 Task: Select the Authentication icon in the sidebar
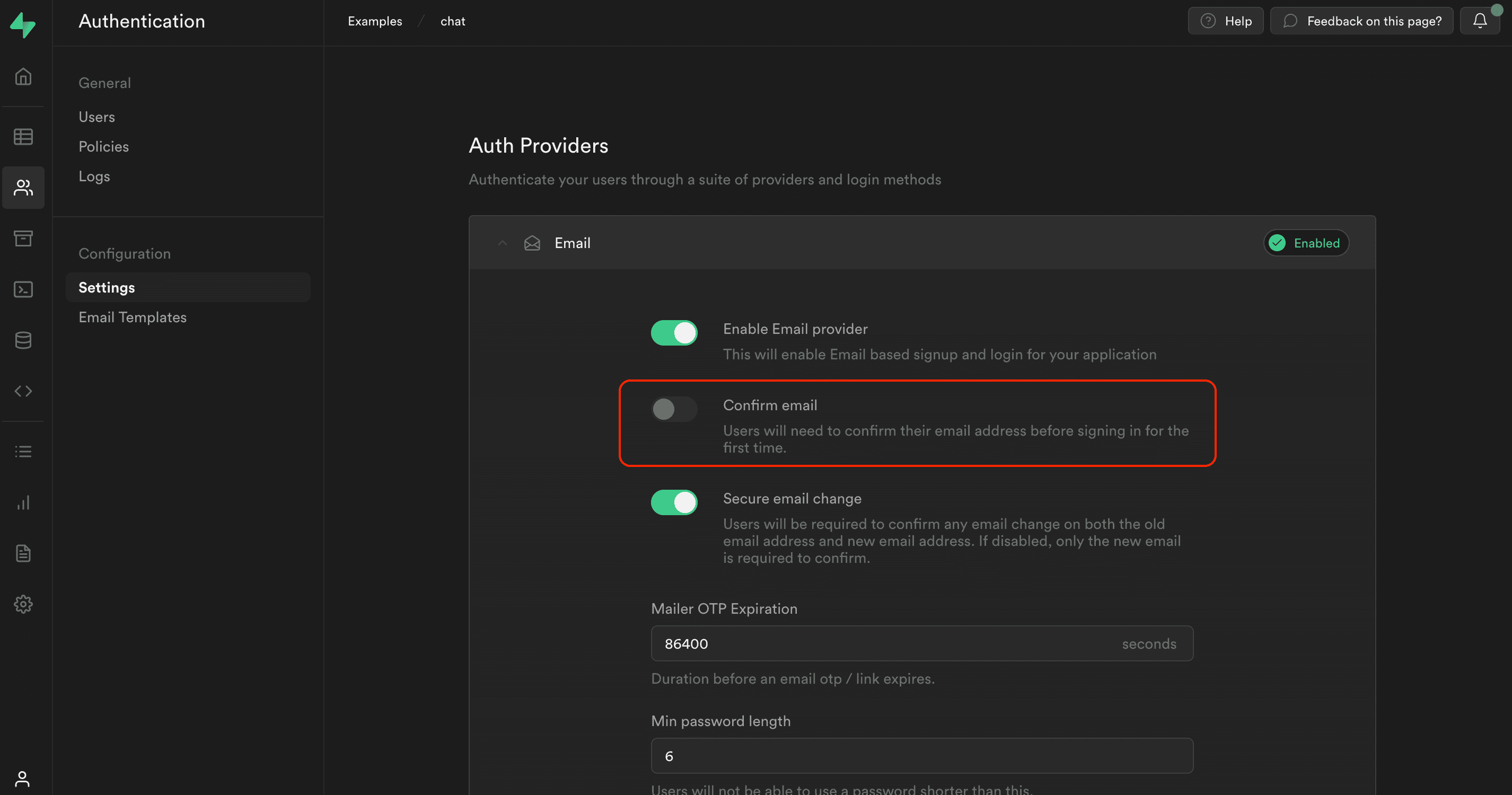point(23,188)
